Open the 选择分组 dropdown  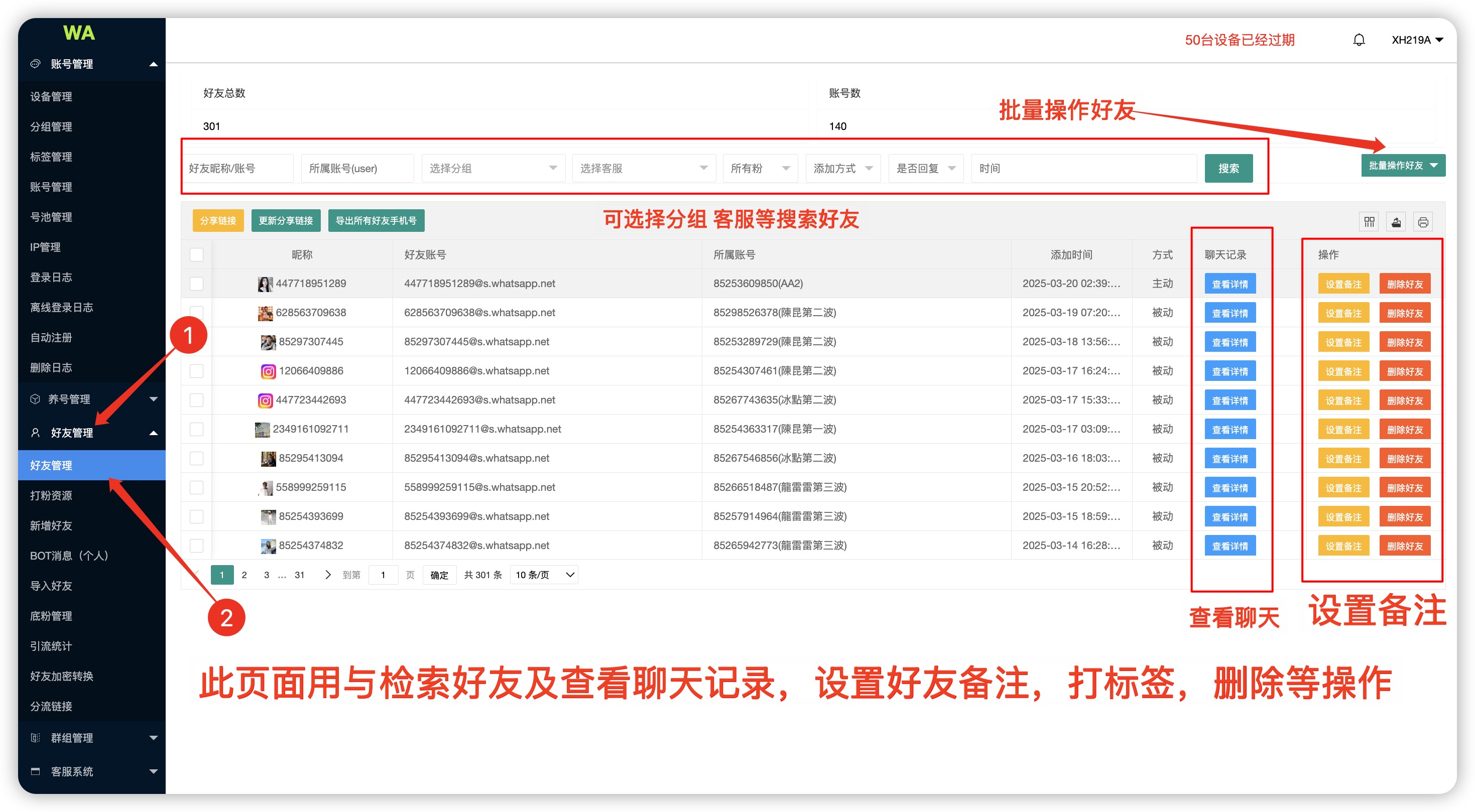point(493,168)
